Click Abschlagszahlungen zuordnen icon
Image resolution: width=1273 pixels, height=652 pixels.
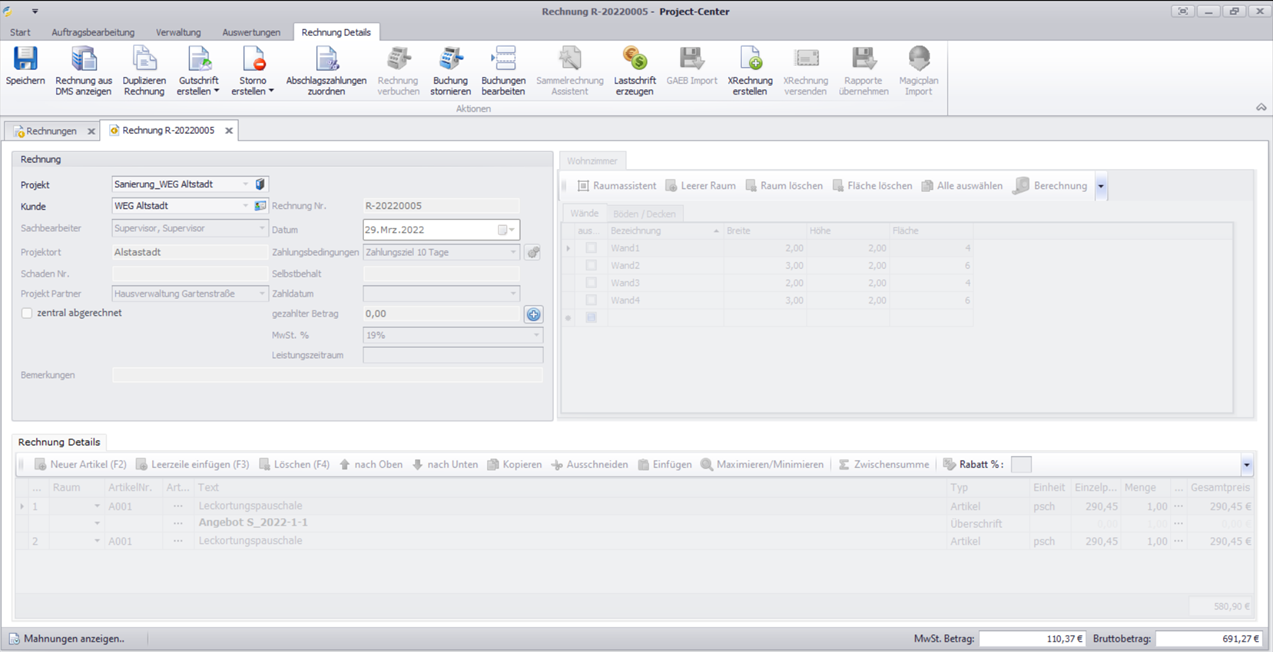[326, 60]
